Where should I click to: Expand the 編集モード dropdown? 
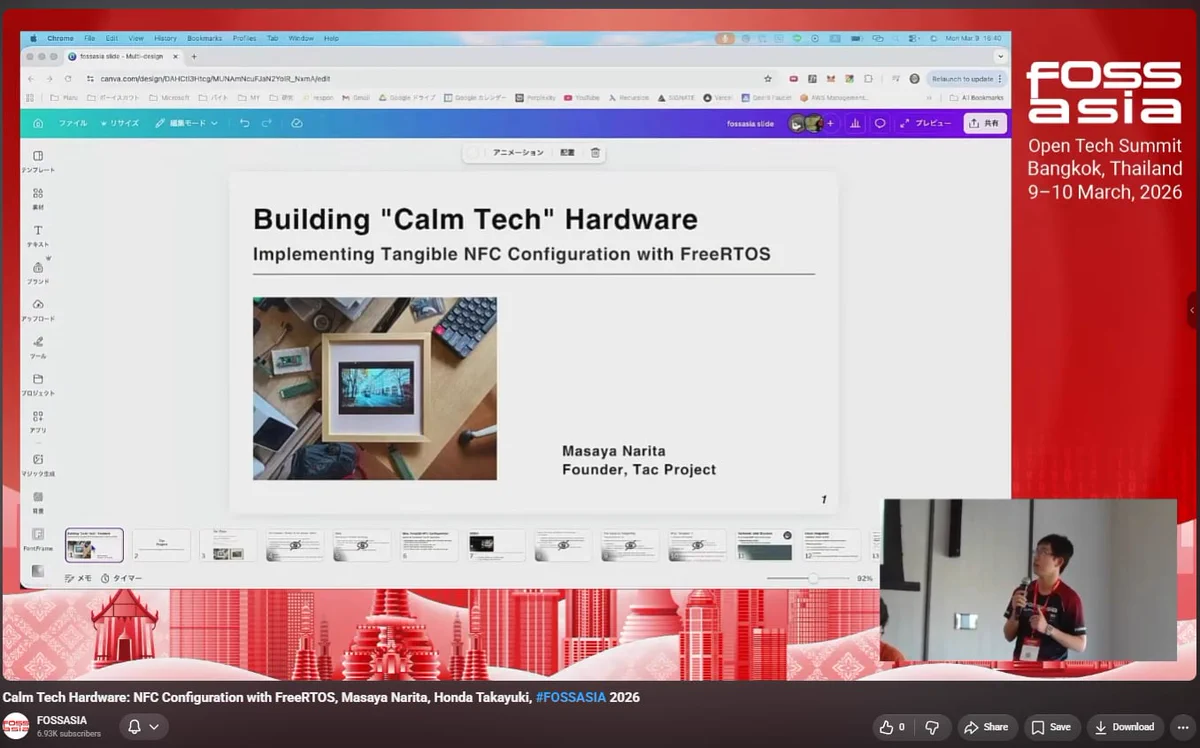(186, 123)
